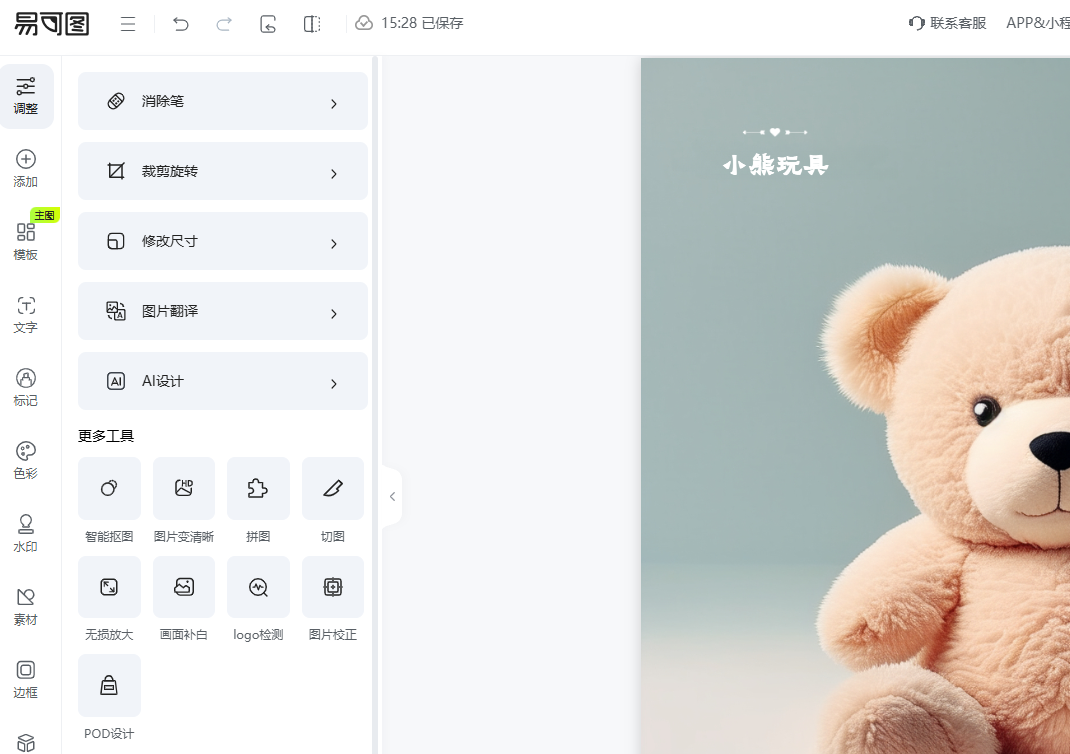This screenshot has height=754, width=1070.
Task: Open the 智能抠图 smart cutout tool
Action: click(x=109, y=489)
